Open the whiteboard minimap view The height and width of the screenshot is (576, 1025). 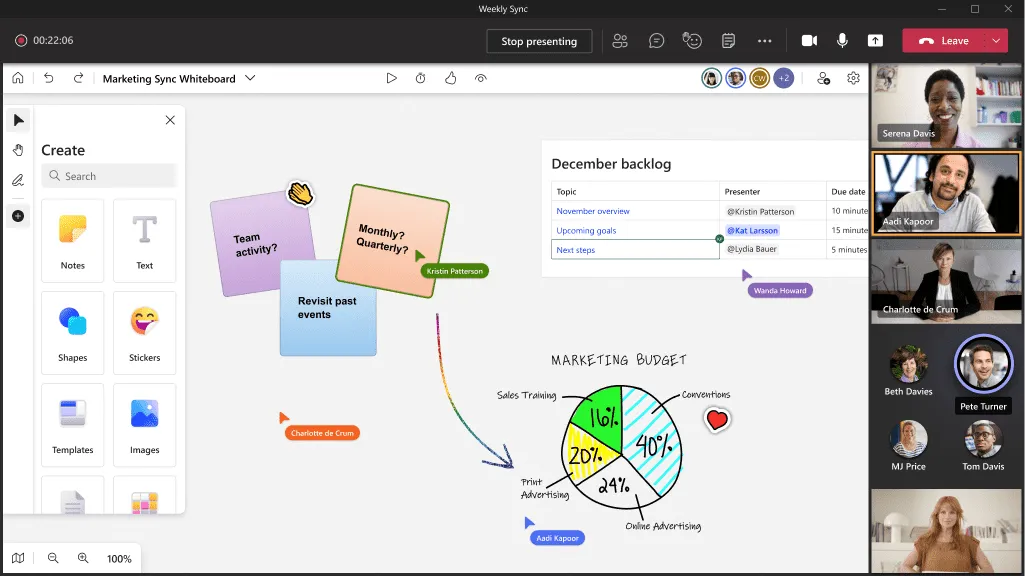point(17,558)
